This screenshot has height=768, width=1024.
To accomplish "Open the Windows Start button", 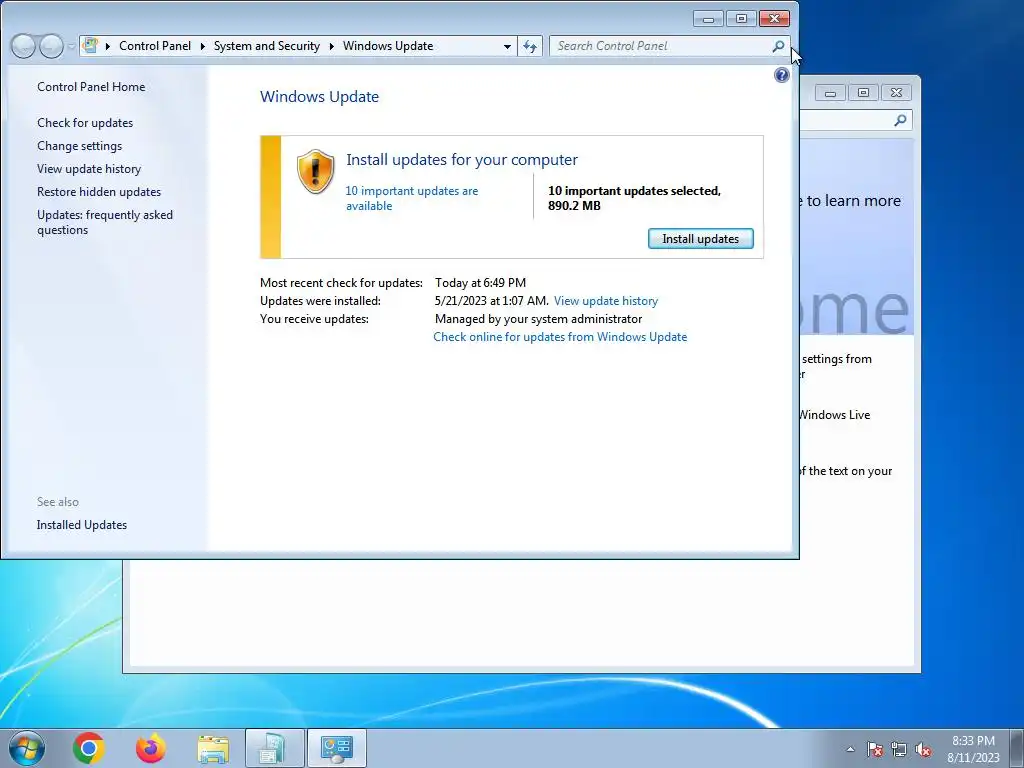I will tap(27, 748).
